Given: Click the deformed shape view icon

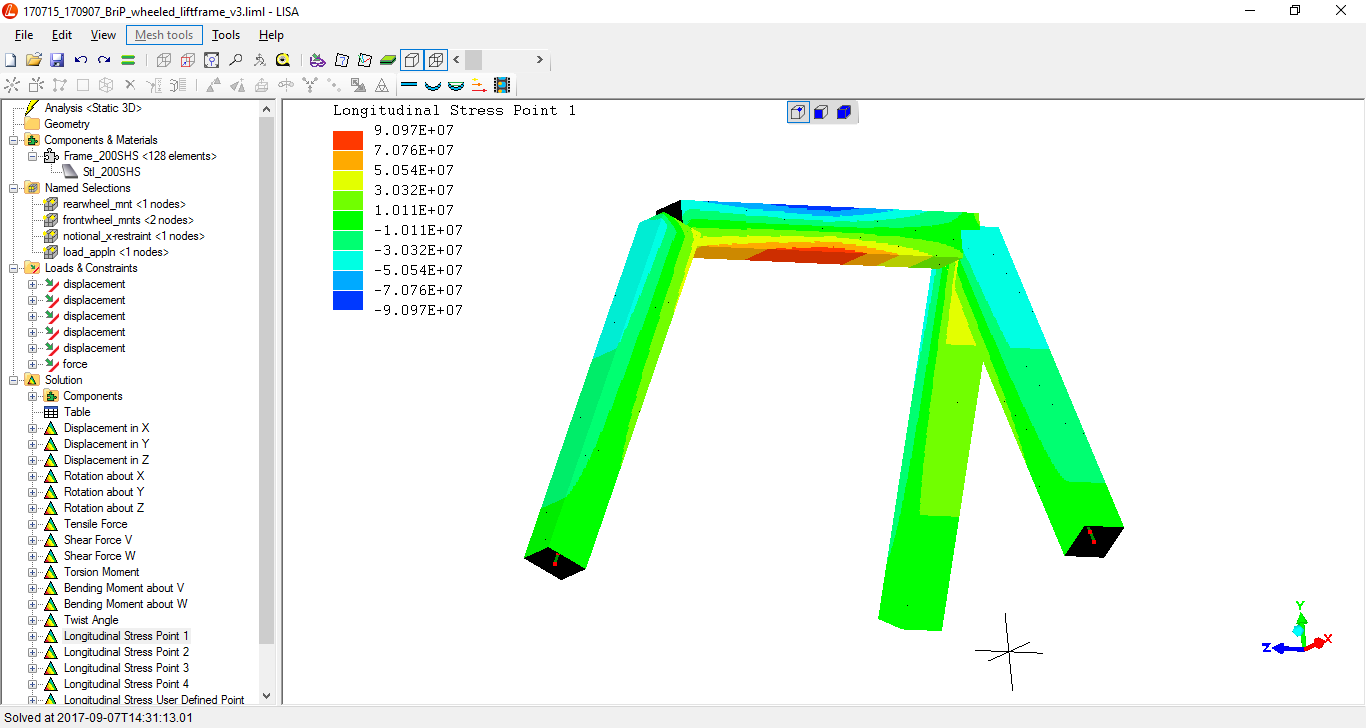Looking at the screenshot, I should (x=433, y=85).
